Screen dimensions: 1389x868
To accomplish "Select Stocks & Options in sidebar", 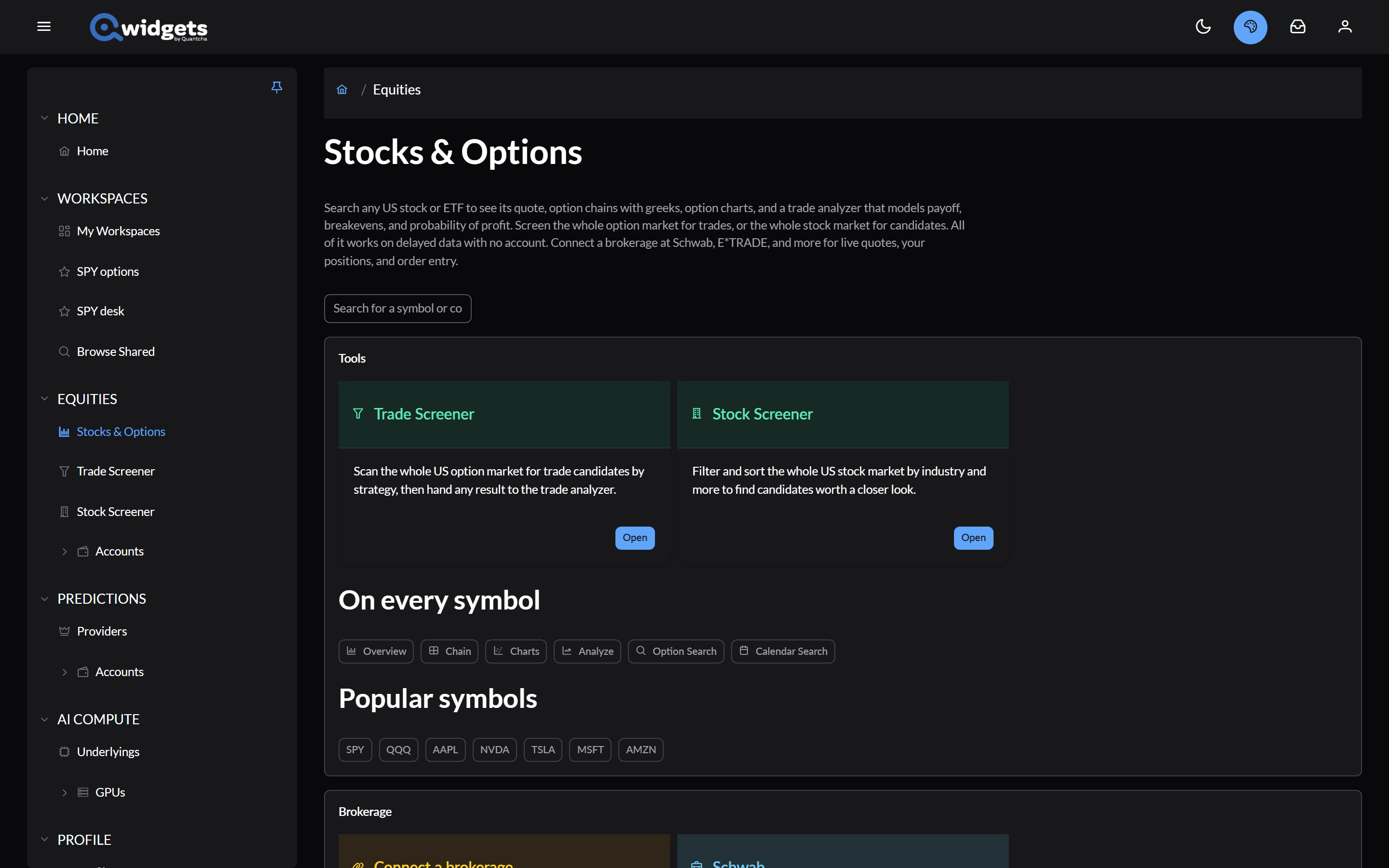I will (x=121, y=432).
